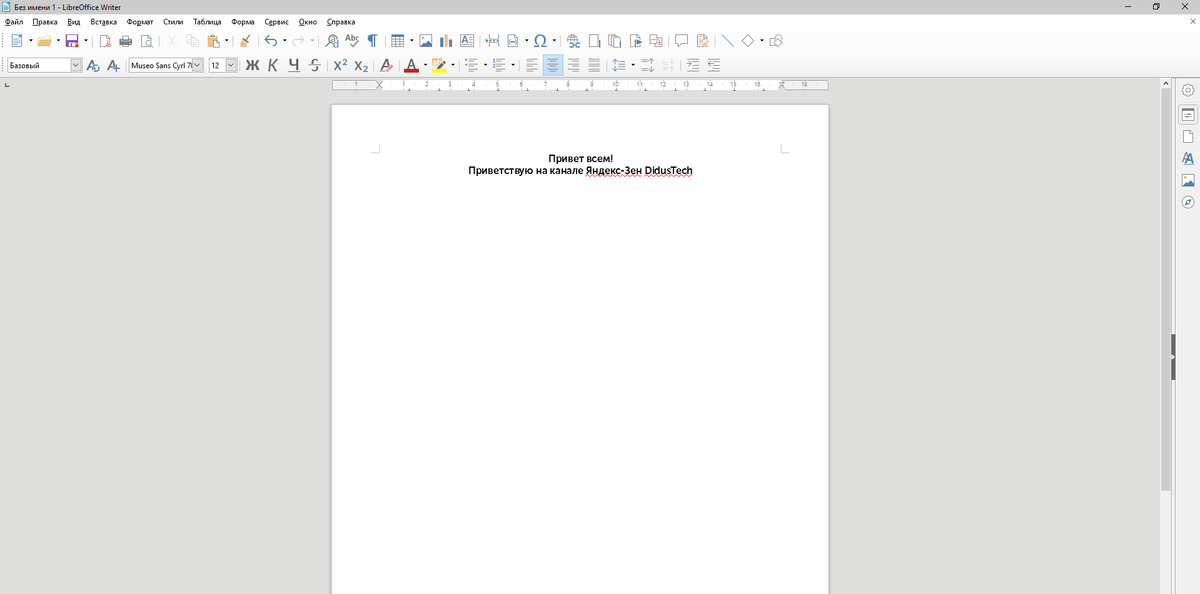Toggle bold formatting (Ж)
1200x594 pixels.
point(252,65)
